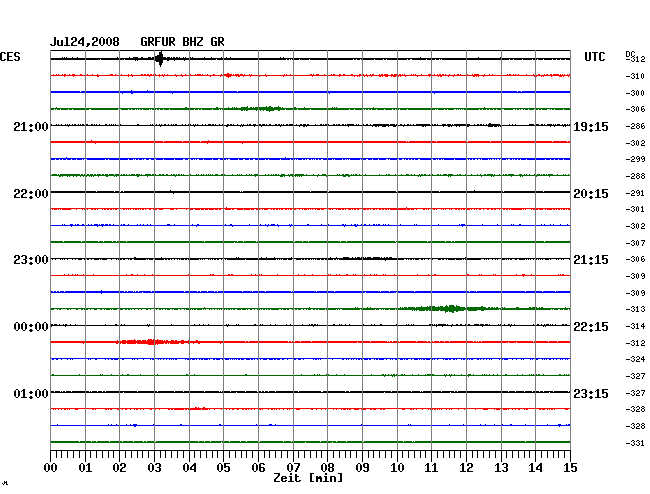The height and width of the screenshot is (494, 650).
Task: Select the 20:15 UTC time label
Action: tap(591, 194)
